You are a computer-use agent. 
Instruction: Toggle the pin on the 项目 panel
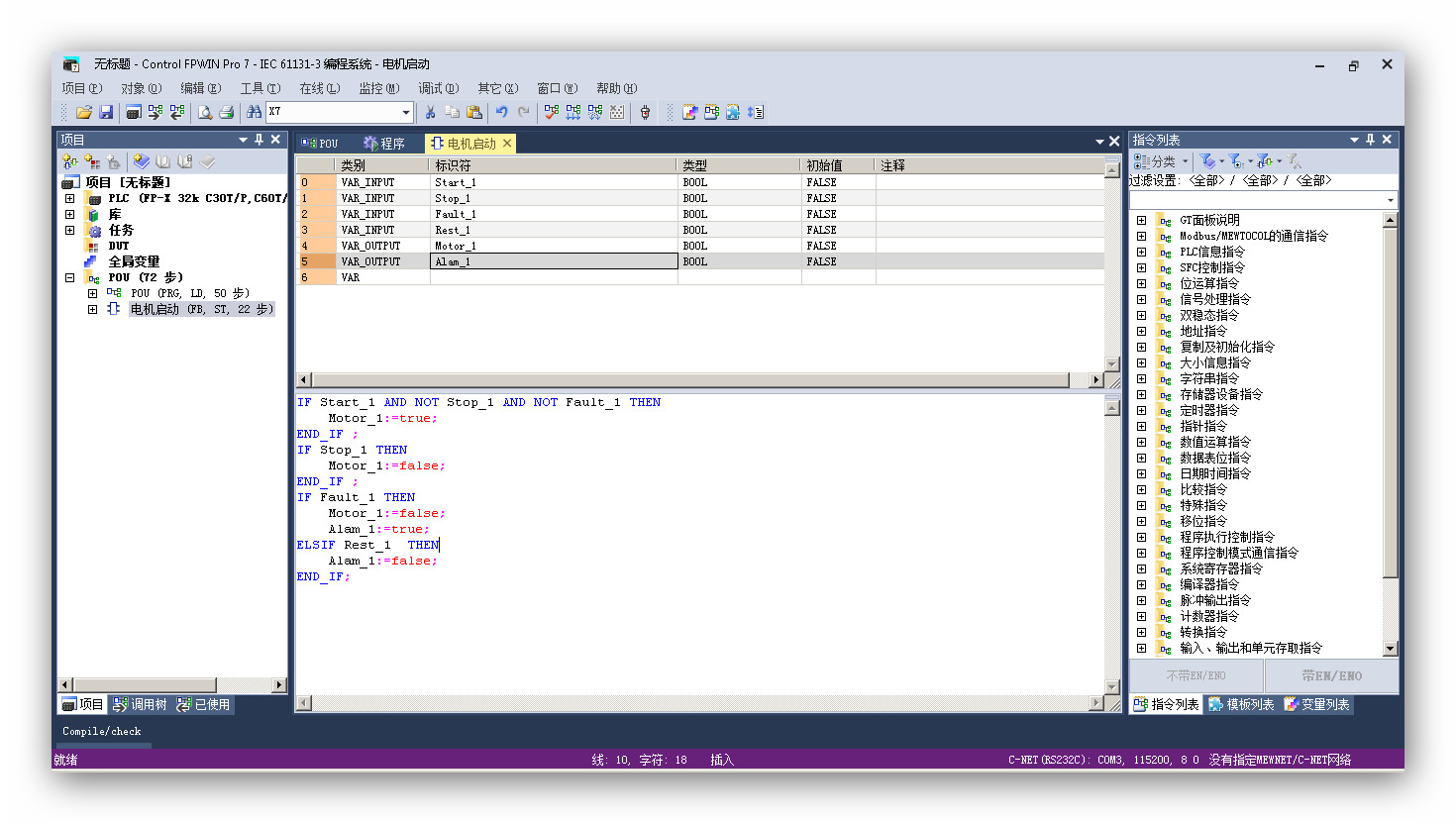(x=259, y=140)
